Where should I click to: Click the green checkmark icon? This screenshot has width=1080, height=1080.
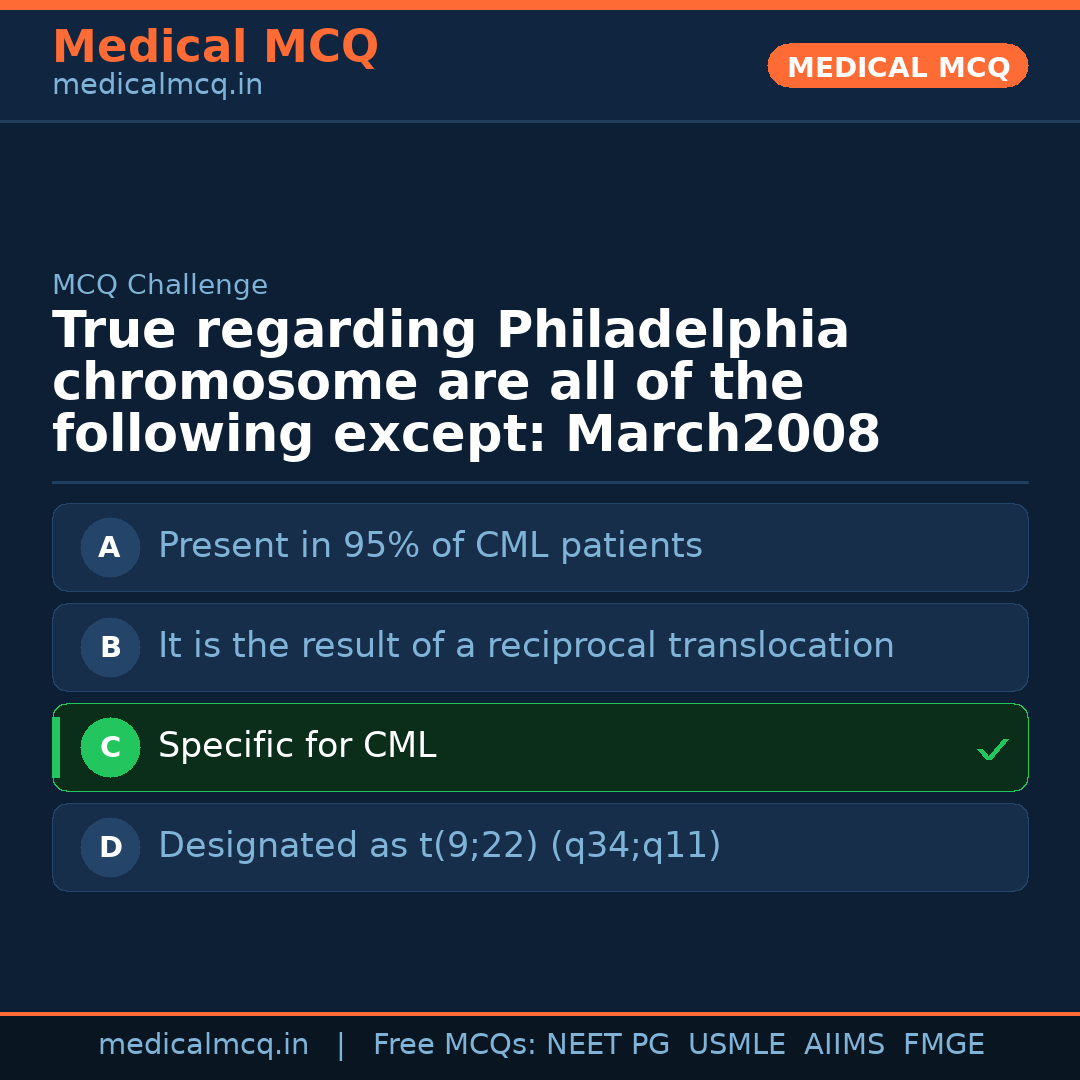tap(992, 749)
